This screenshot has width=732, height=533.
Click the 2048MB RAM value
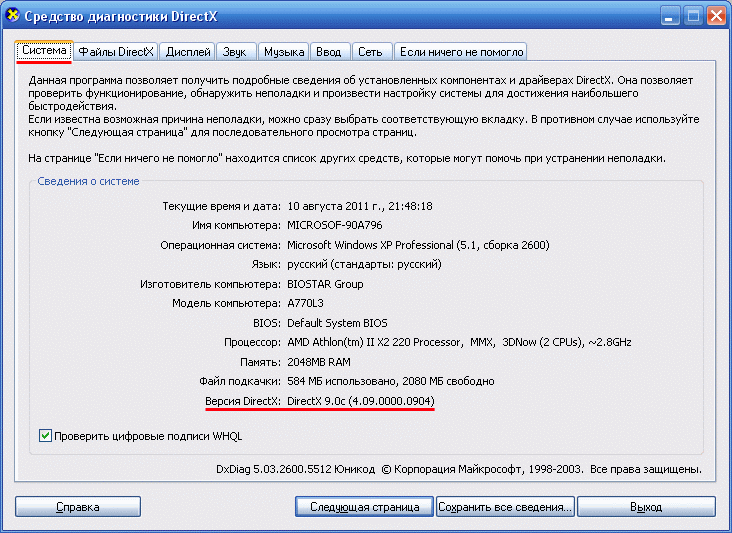(x=318, y=362)
